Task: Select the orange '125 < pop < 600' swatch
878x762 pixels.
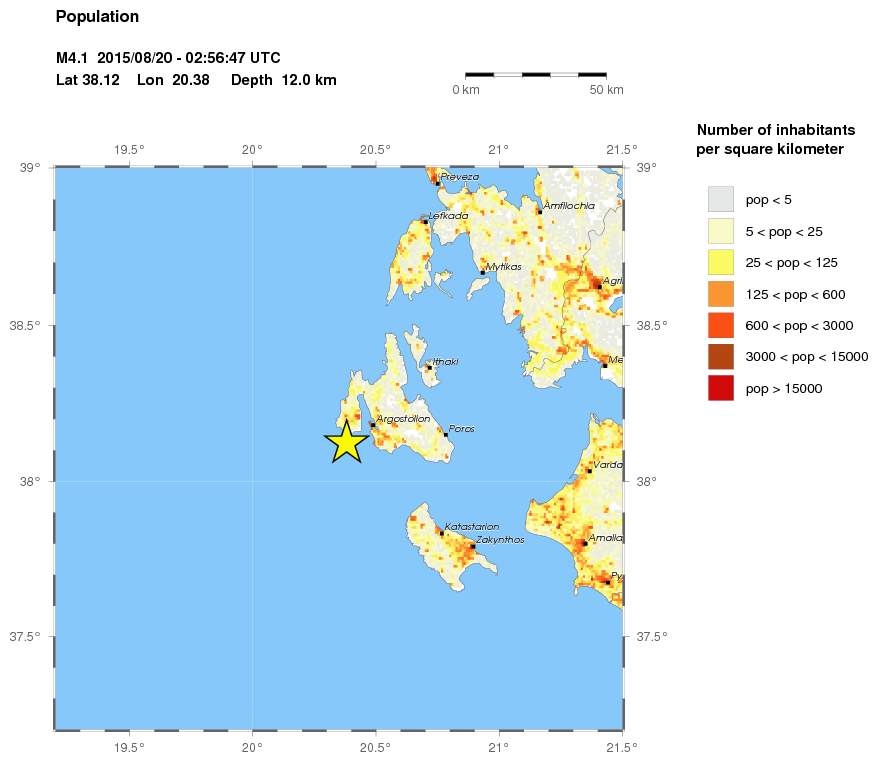Action: click(x=721, y=294)
